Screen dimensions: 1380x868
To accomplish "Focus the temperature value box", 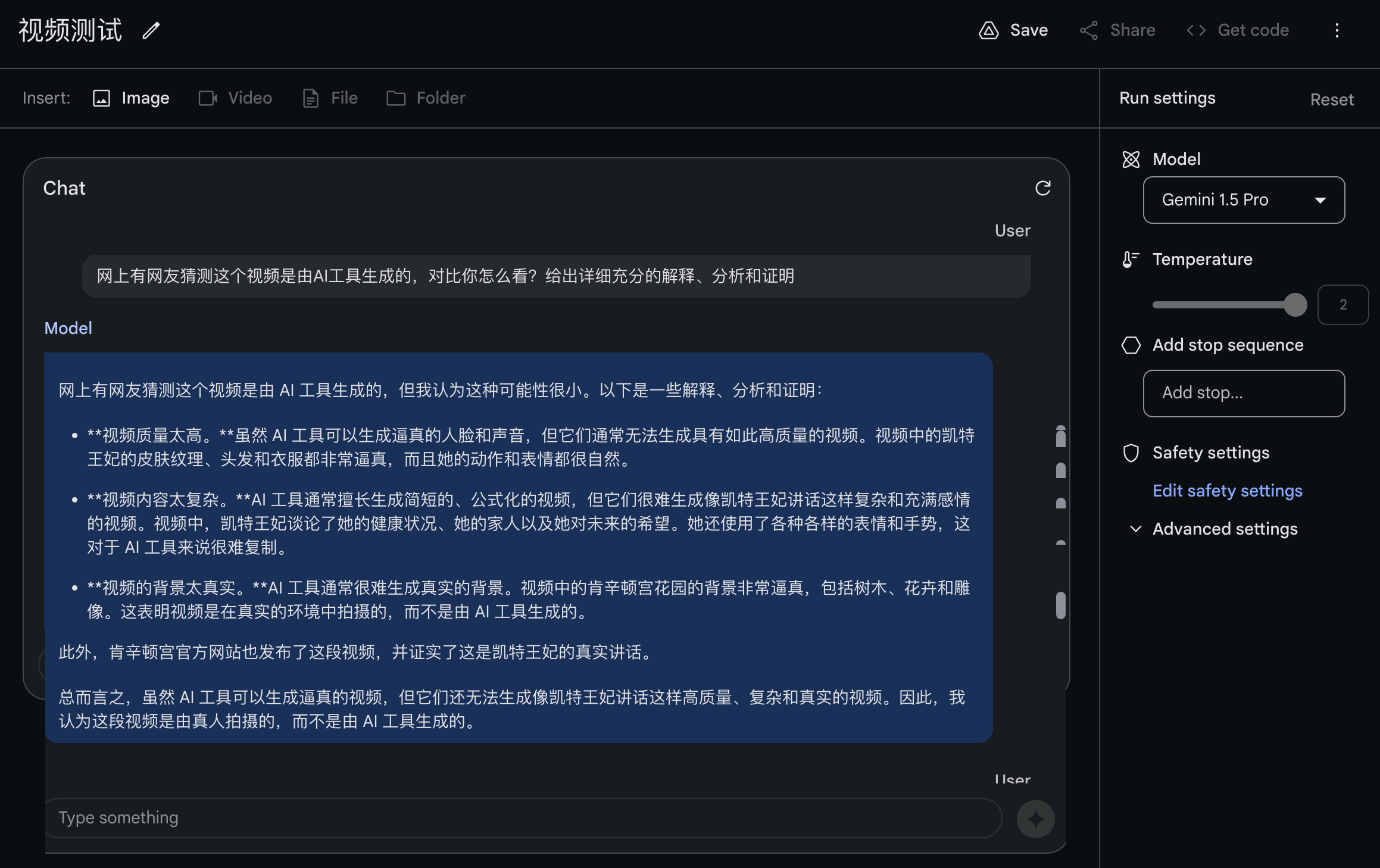I will (x=1342, y=305).
